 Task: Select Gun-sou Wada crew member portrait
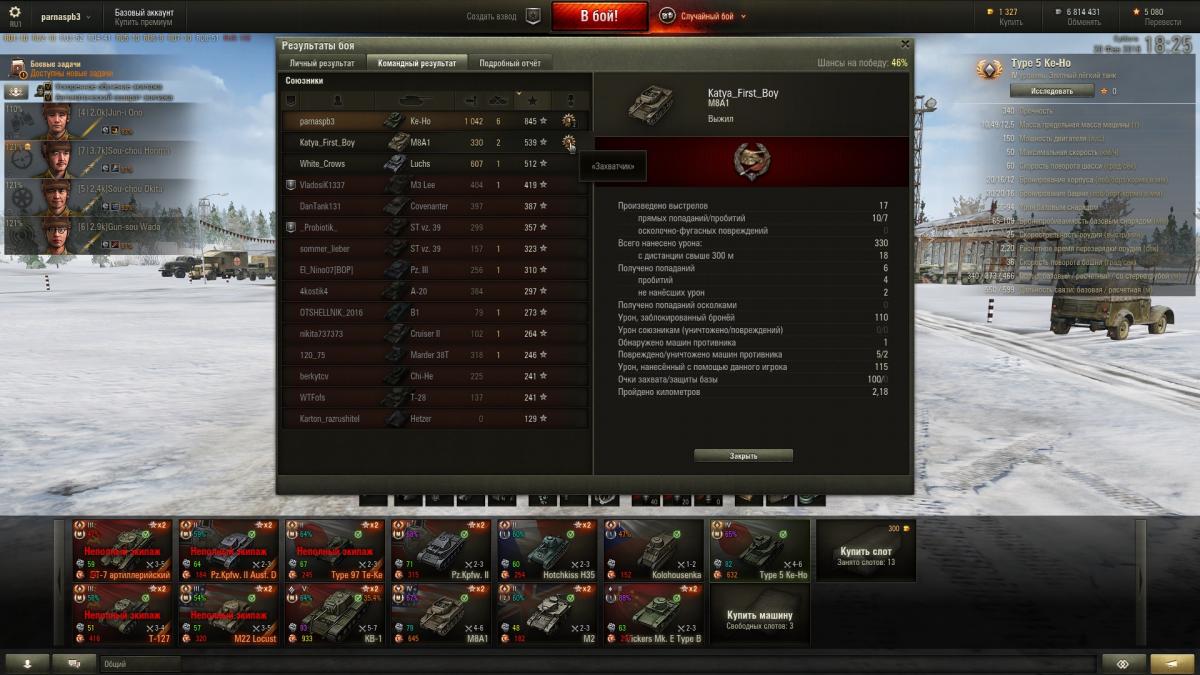(57, 234)
